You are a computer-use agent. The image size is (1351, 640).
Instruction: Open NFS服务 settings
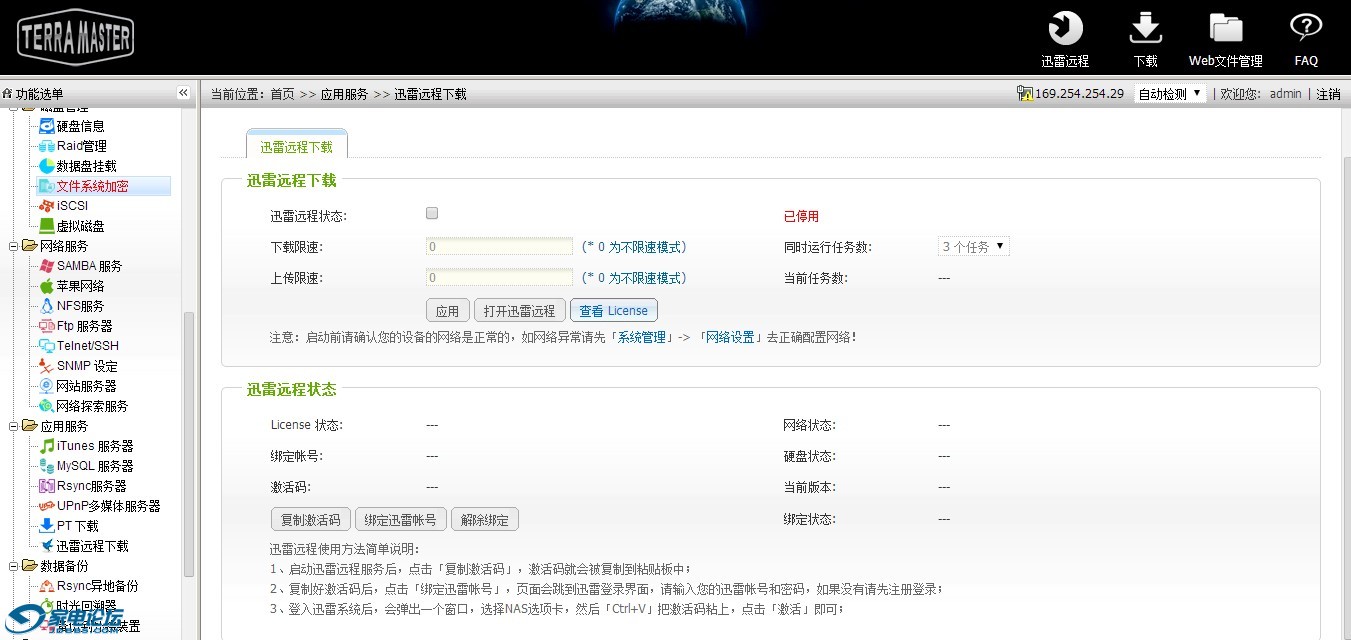tap(80, 306)
